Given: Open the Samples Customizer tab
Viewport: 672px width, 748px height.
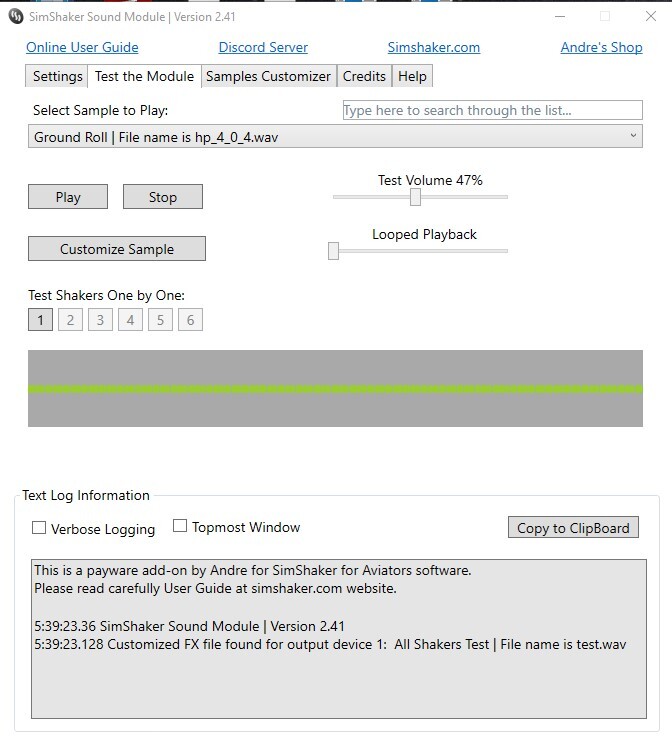Looking at the screenshot, I should 269,76.
